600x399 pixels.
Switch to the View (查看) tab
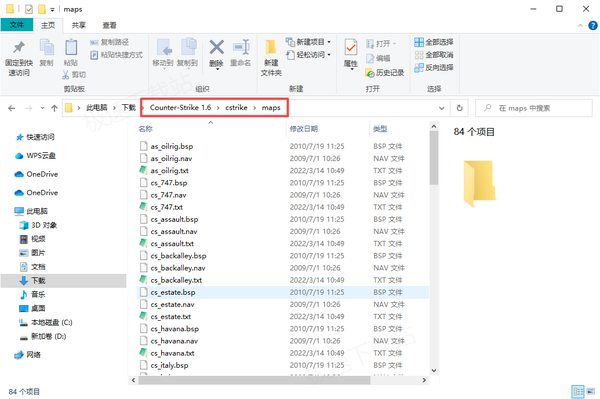tap(109, 25)
